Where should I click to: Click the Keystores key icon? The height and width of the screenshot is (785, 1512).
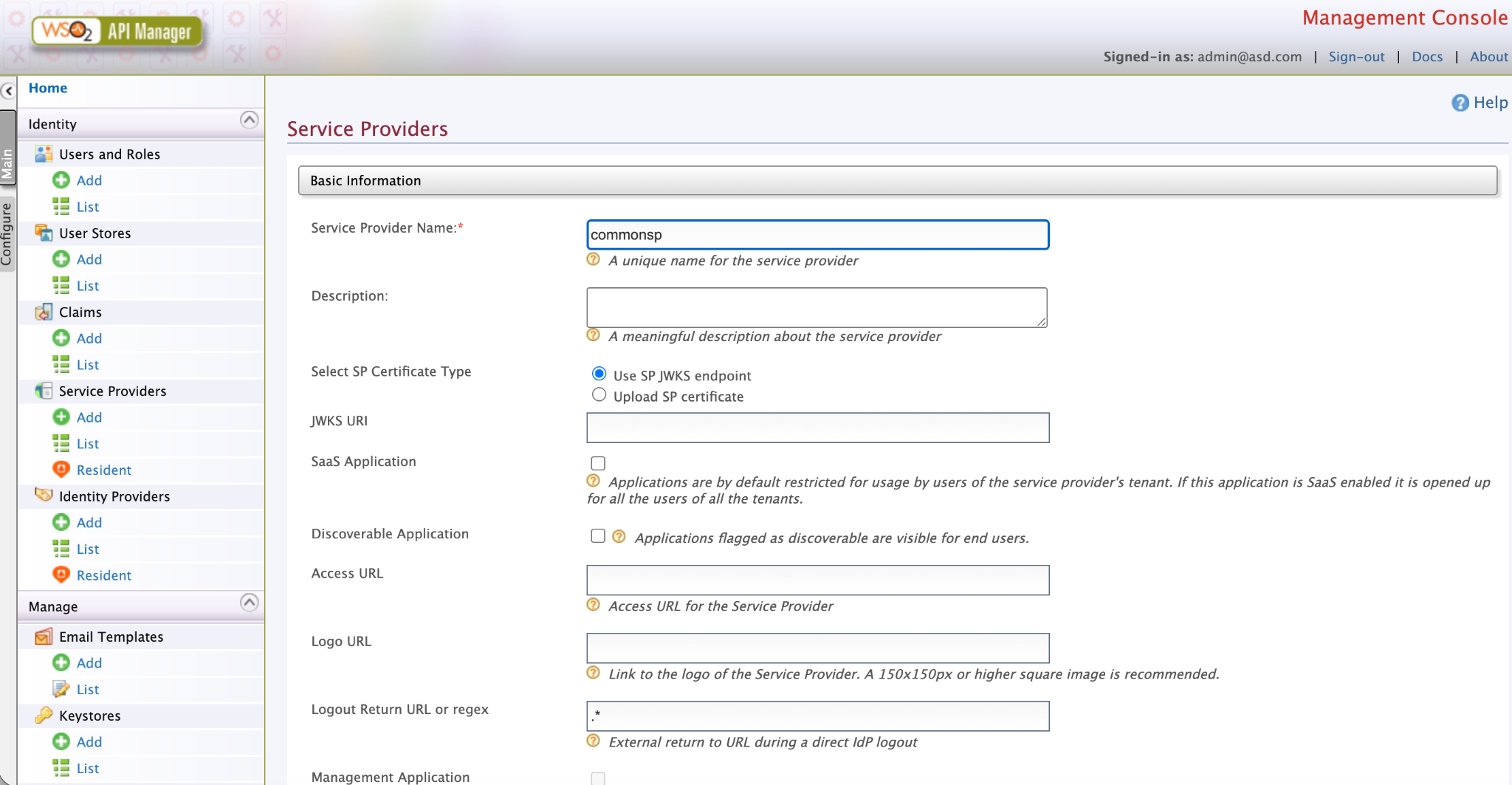pos(44,715)
